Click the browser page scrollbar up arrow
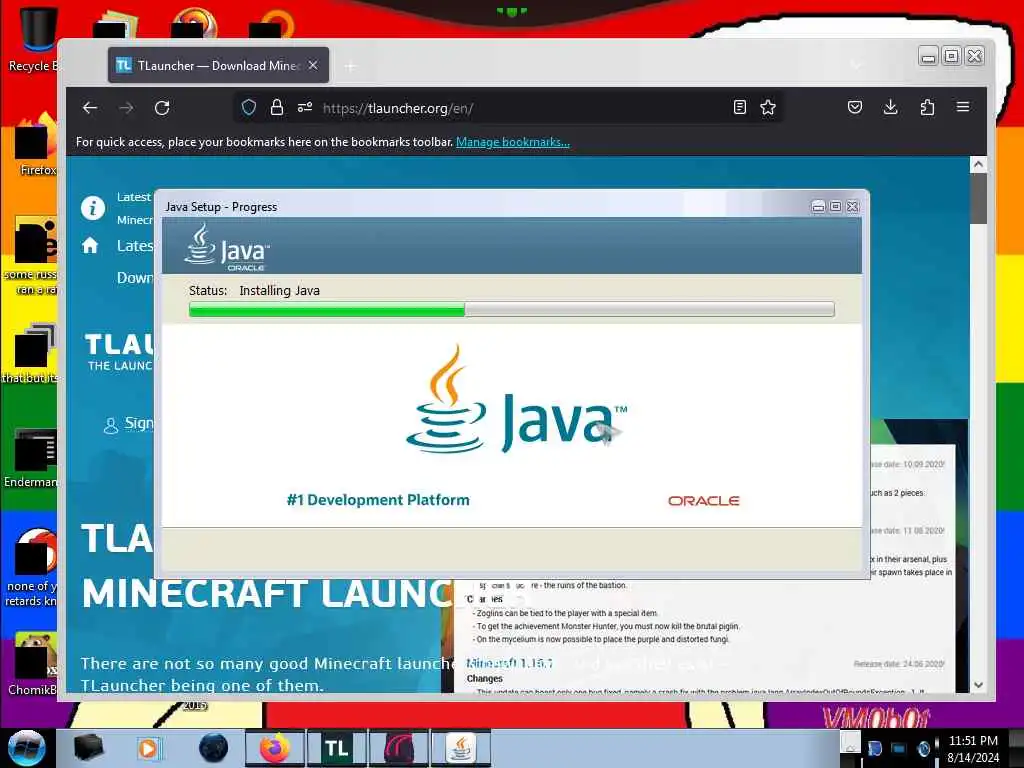 point(978,165)
